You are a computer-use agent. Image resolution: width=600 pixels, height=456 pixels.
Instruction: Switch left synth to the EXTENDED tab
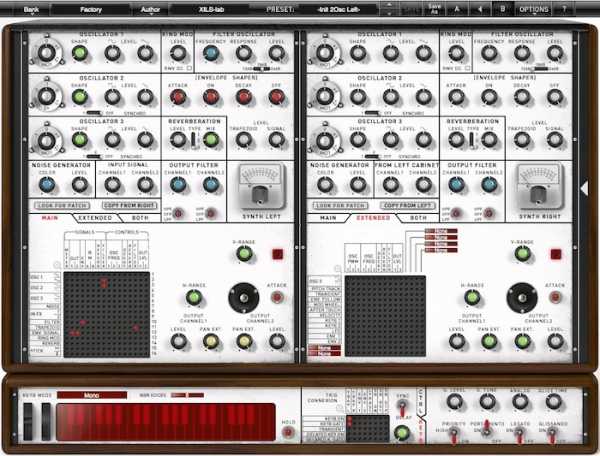coord(95,218)
